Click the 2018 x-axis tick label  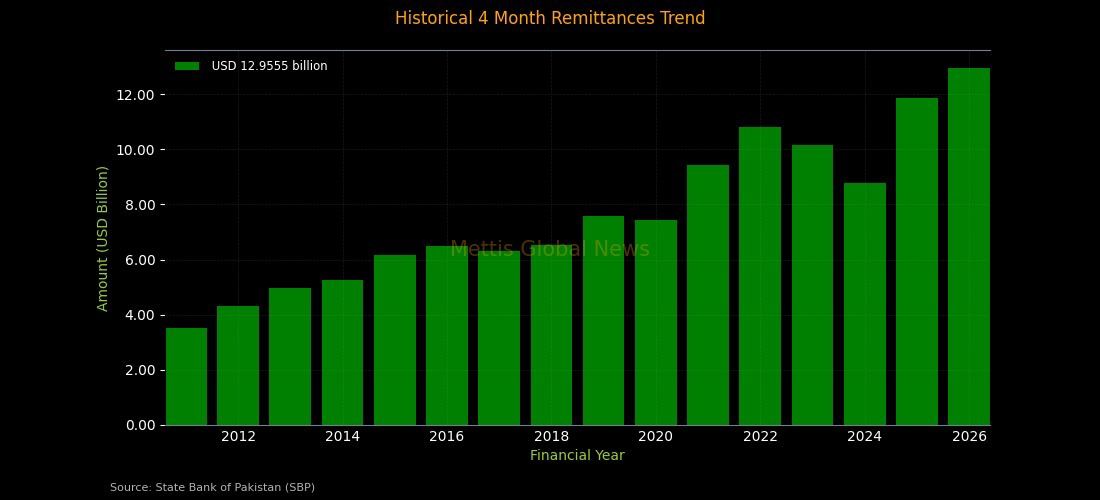[551, 436]
